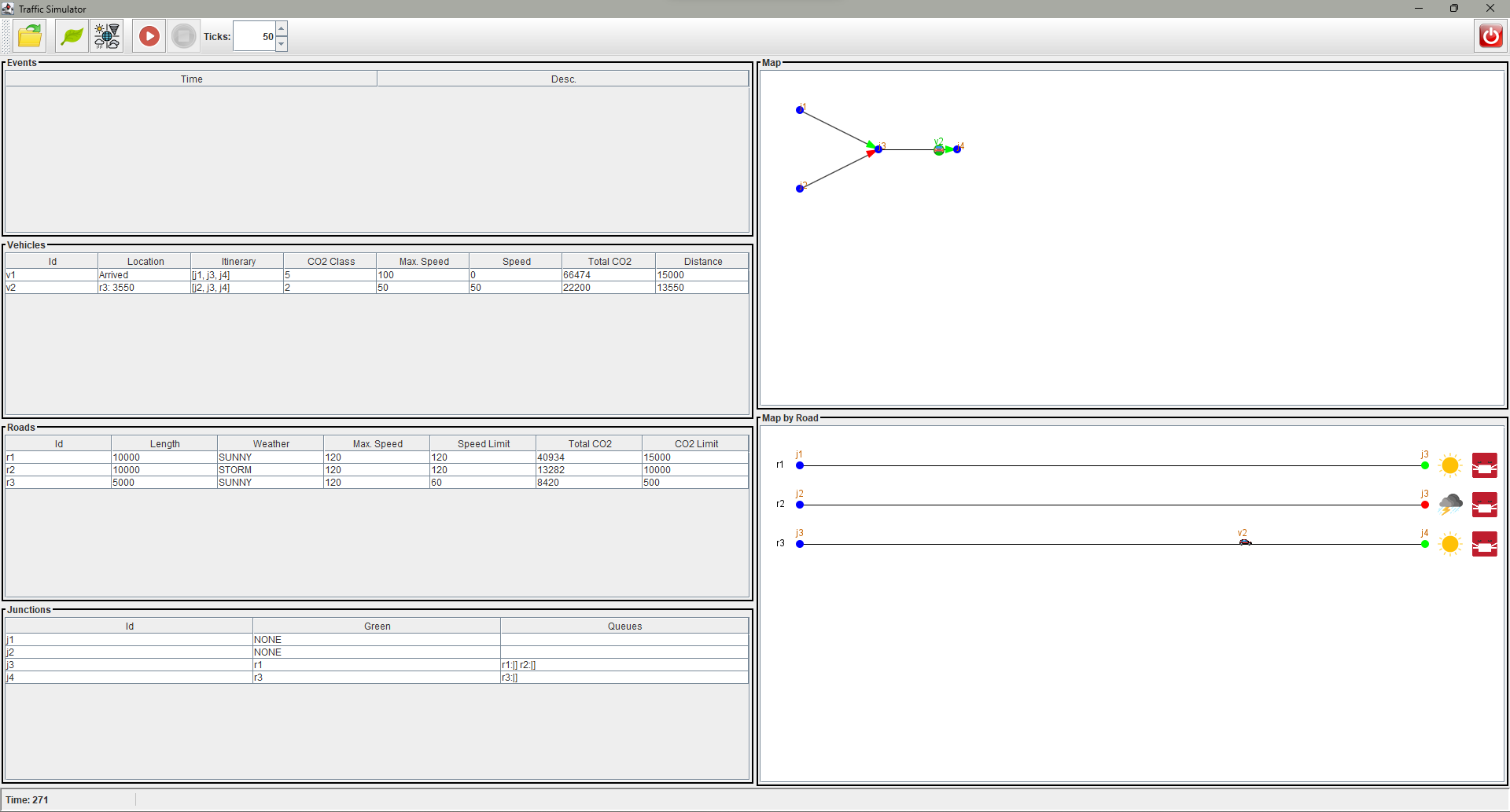1510x812 pixels.
Task: Click the Weather column header in Roads
Action: pos(271,443)
